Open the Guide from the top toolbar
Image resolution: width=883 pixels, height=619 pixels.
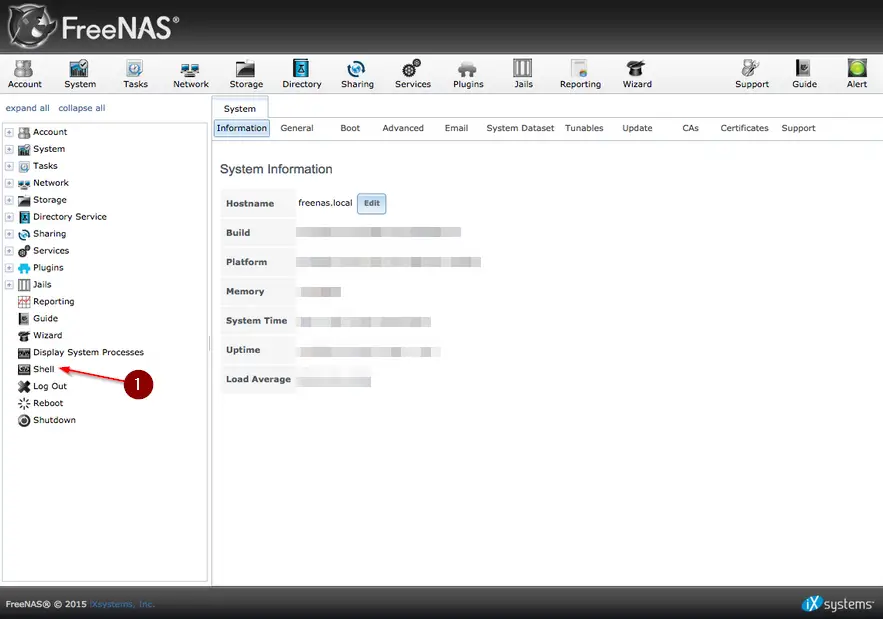coord(804,74)
